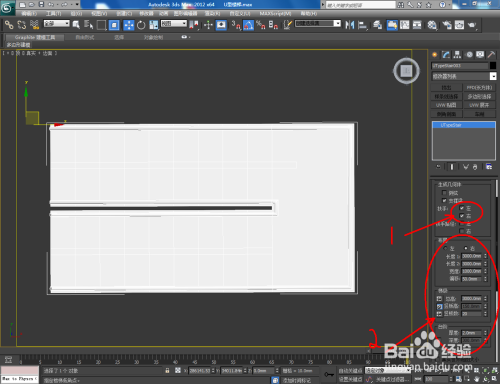Open the Hierarchy command panel tab
Screen dimensions: 500x384
(457, 55)
